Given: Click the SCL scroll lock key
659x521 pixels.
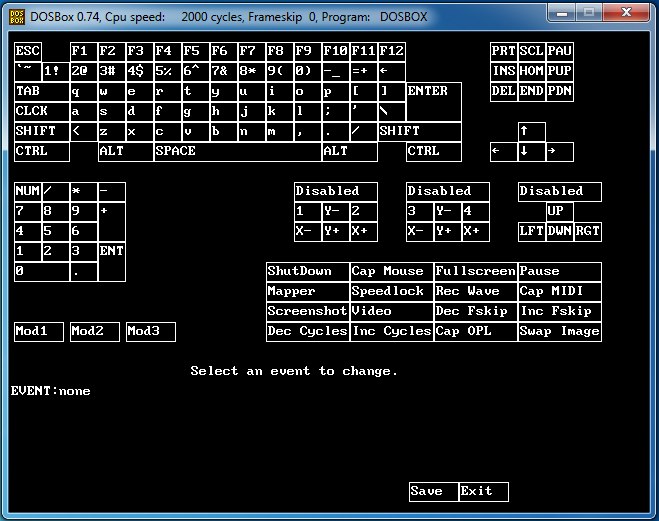Looking at the screenshot, I should pos(532,51).
